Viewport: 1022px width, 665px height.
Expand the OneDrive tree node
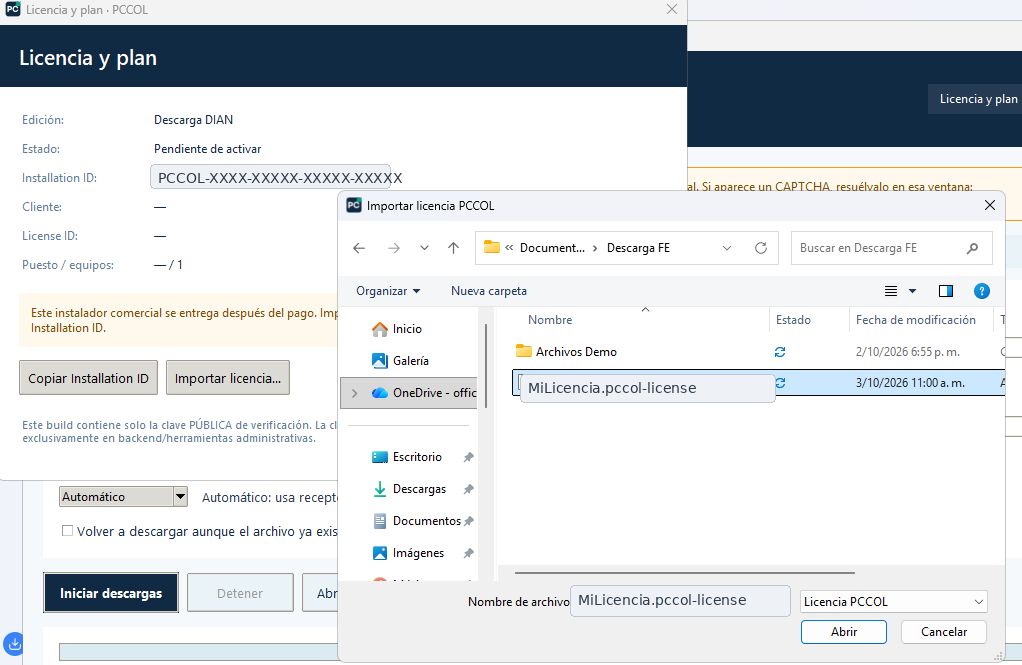(355, 392)
